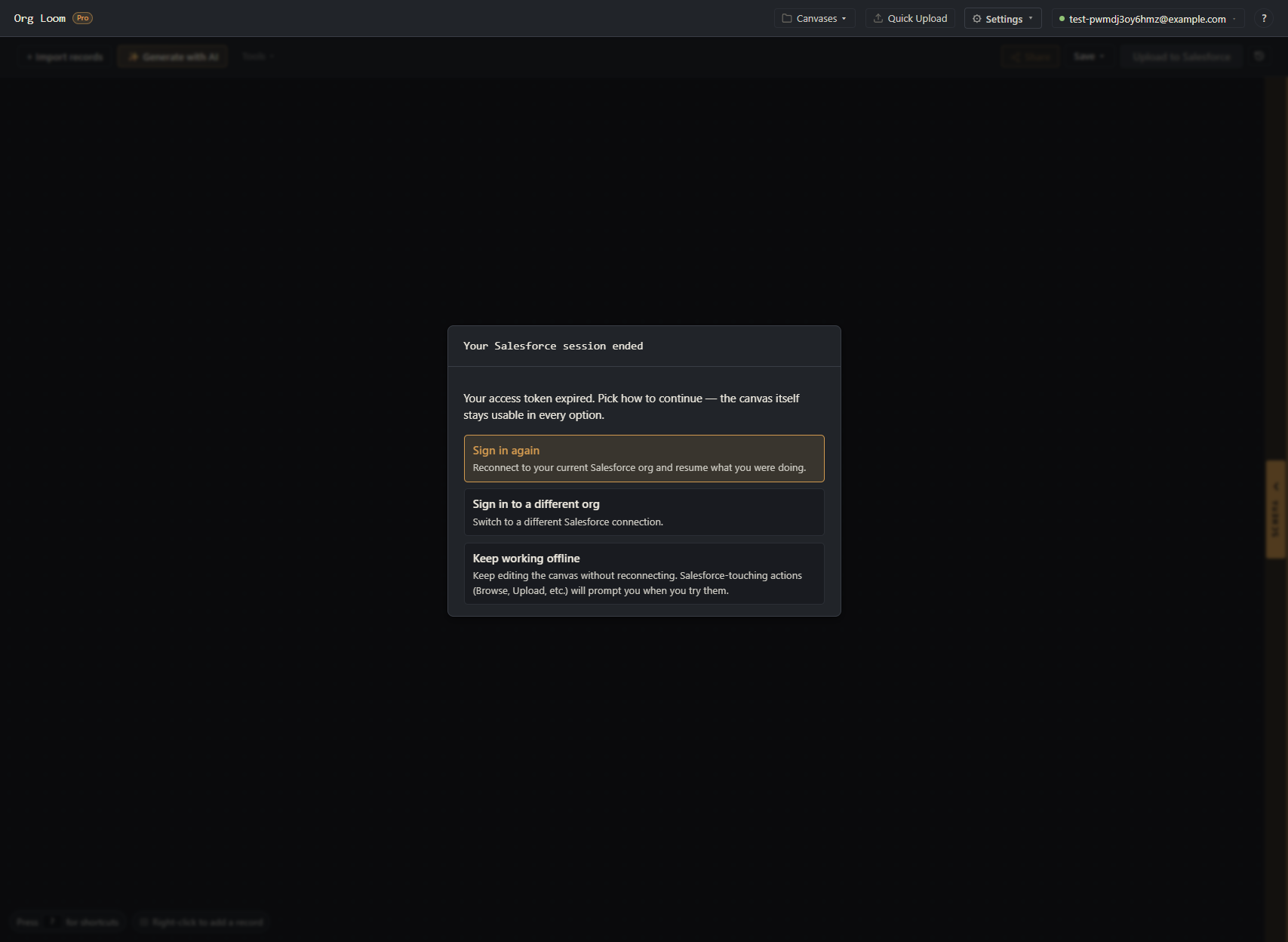Click the dimmed Share button
Screen dimensions: 1288x942
(1030, 57)
